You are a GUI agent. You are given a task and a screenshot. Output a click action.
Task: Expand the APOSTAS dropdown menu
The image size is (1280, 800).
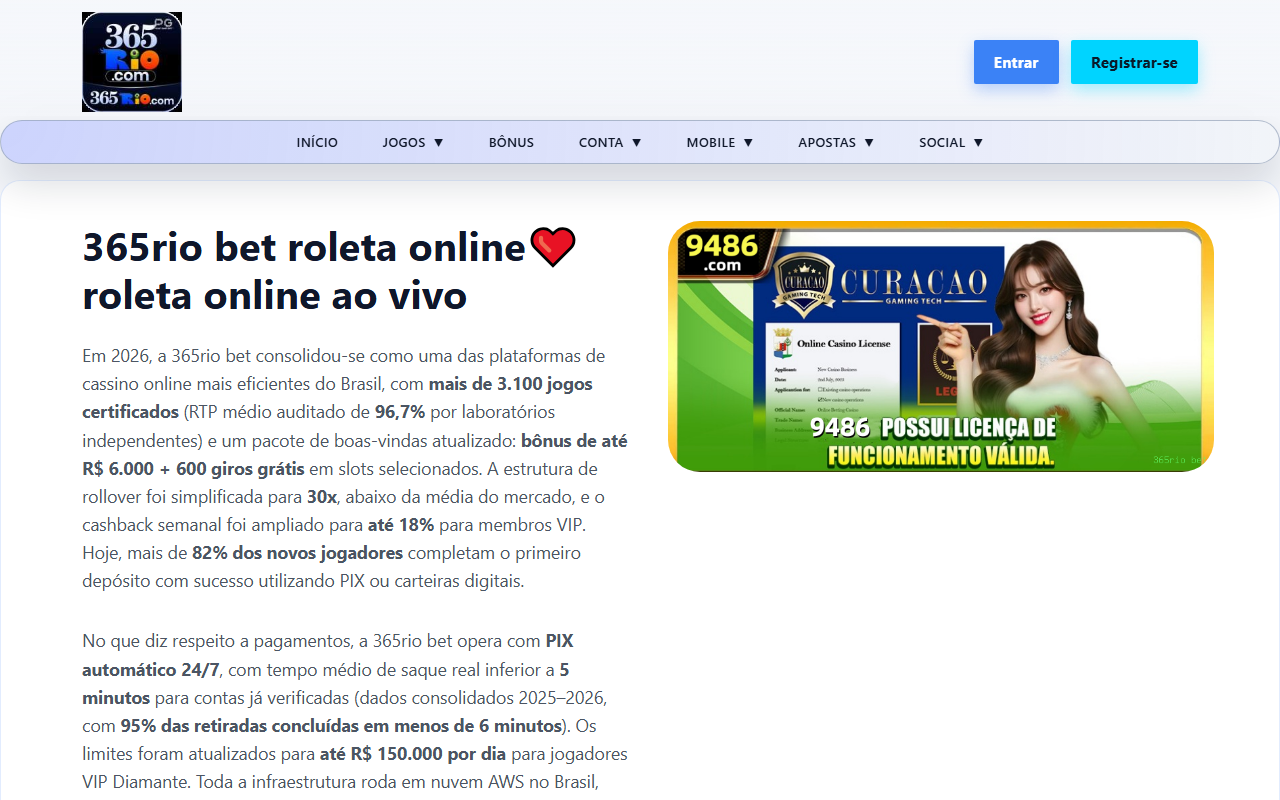(x=836, y=142)
